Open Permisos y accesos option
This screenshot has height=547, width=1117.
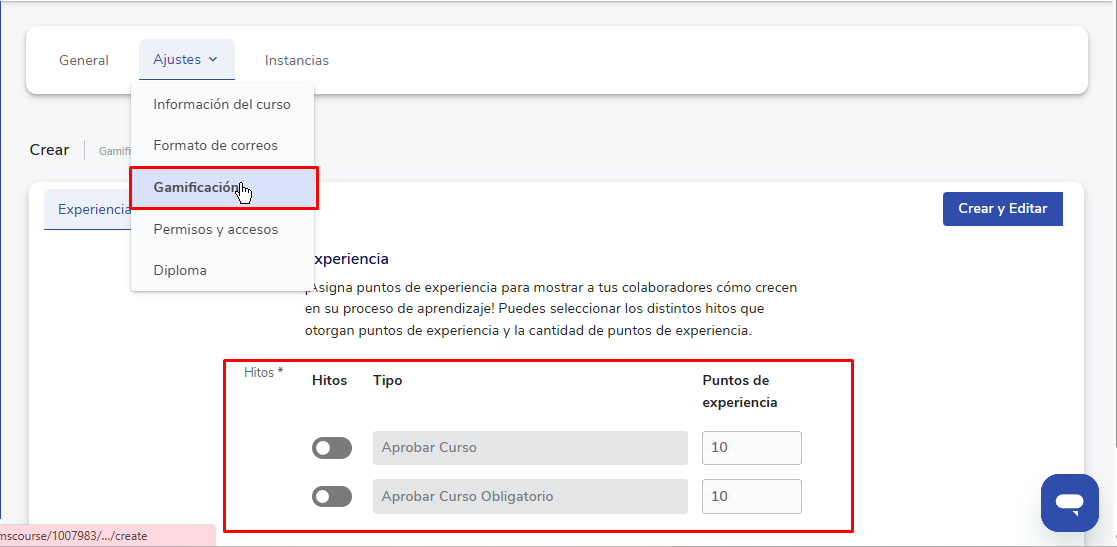click(215, 229)
